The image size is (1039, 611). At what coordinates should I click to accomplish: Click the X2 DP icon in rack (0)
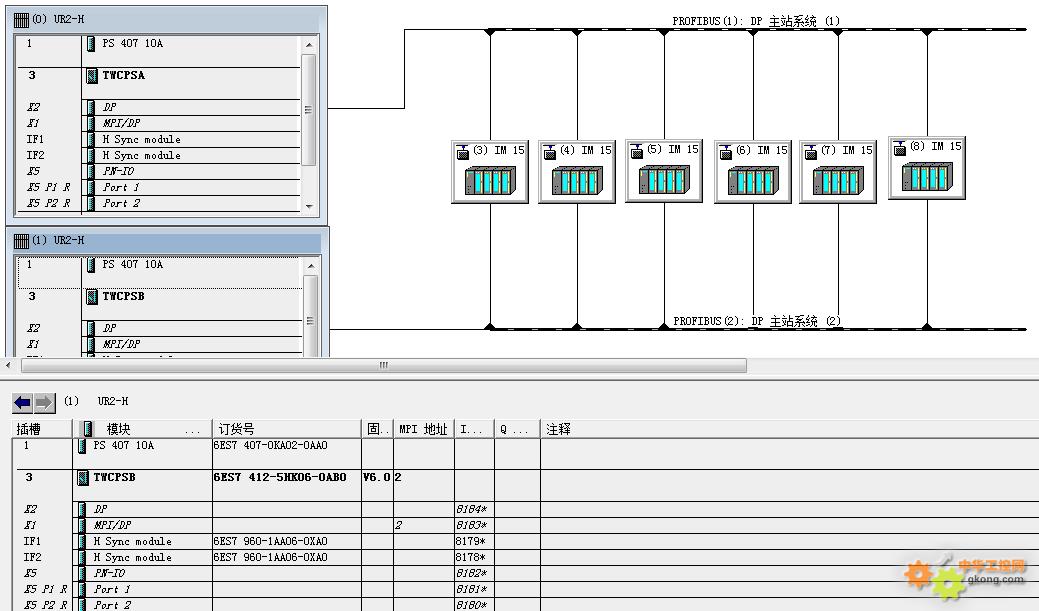[91, 107]
